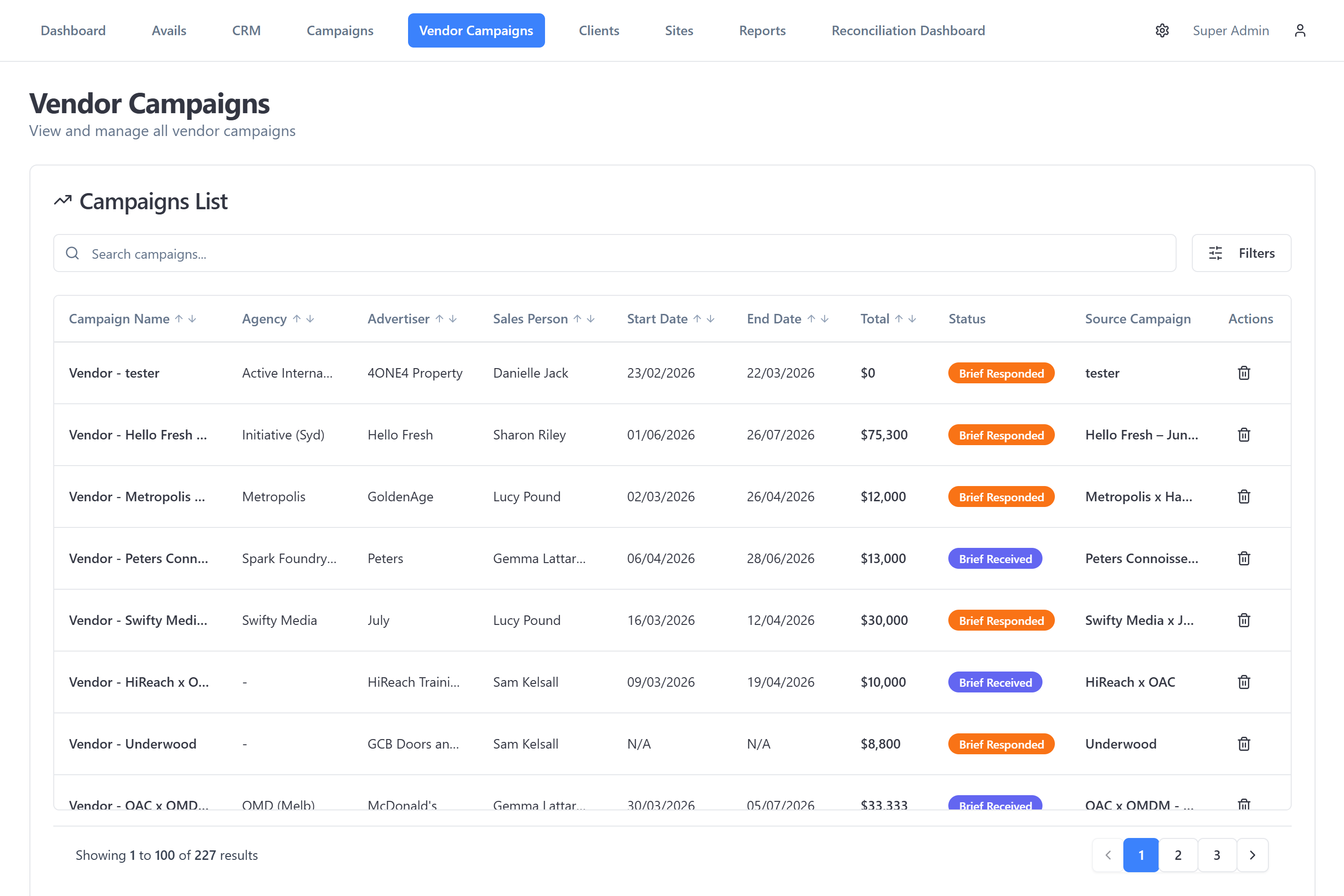Go to next page chevron
Viewport: 1344px width, 896px height.
[x=1252, y=855]
